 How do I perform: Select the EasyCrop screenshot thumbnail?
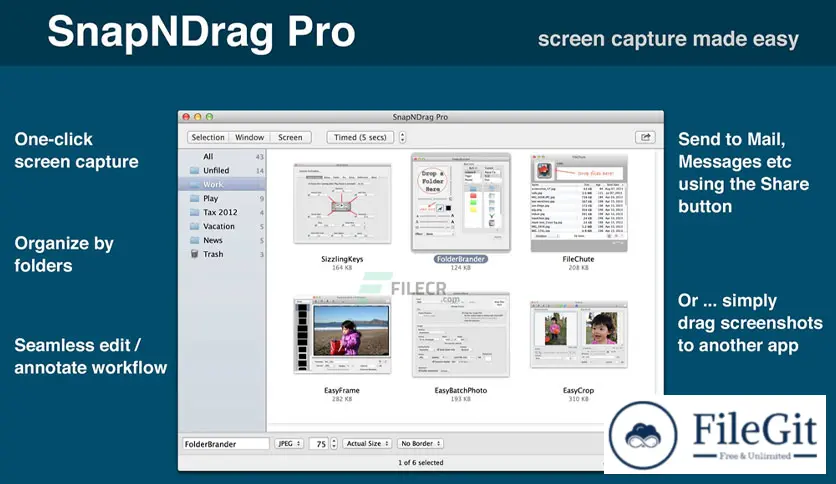[578, 335]
